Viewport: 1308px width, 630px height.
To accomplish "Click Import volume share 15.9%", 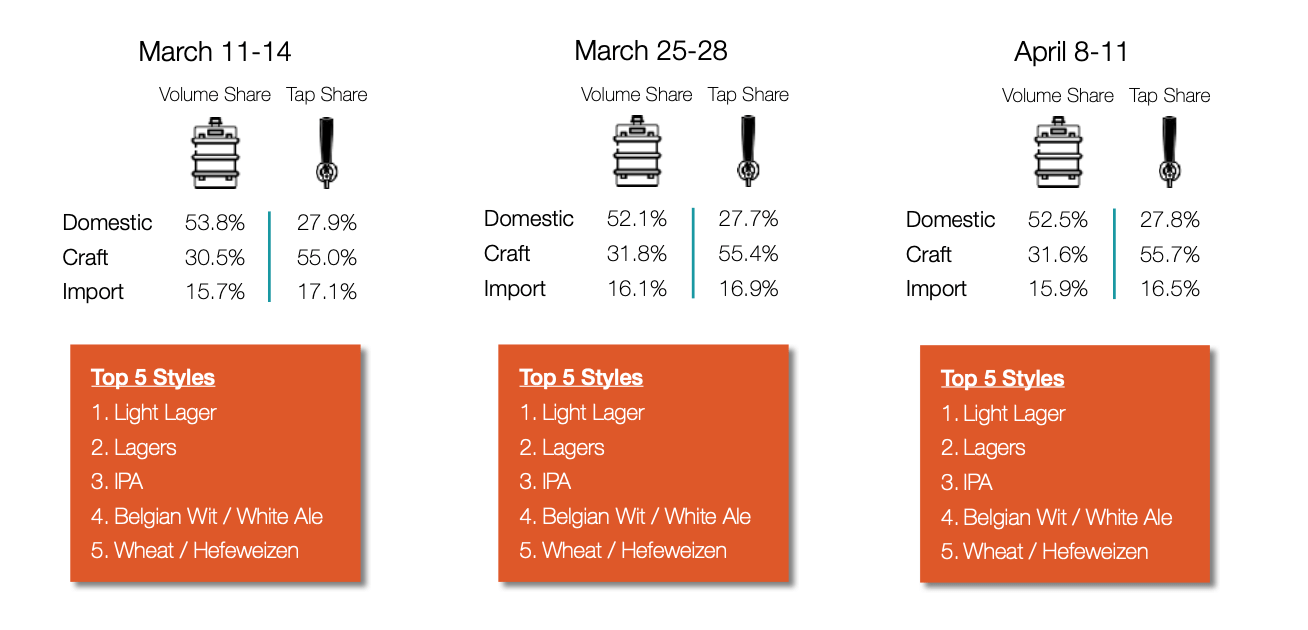I will point(1058,289).
